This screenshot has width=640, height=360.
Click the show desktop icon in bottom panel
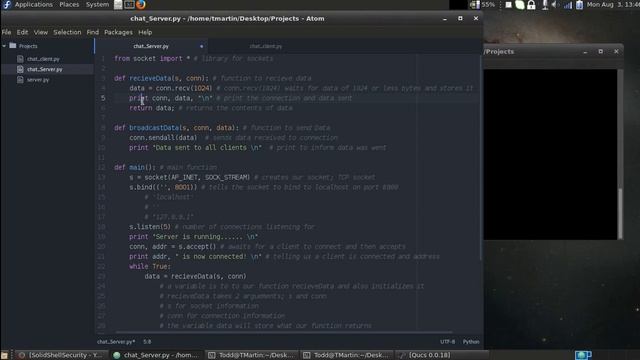pyautogui.click(x=4, y=355)
